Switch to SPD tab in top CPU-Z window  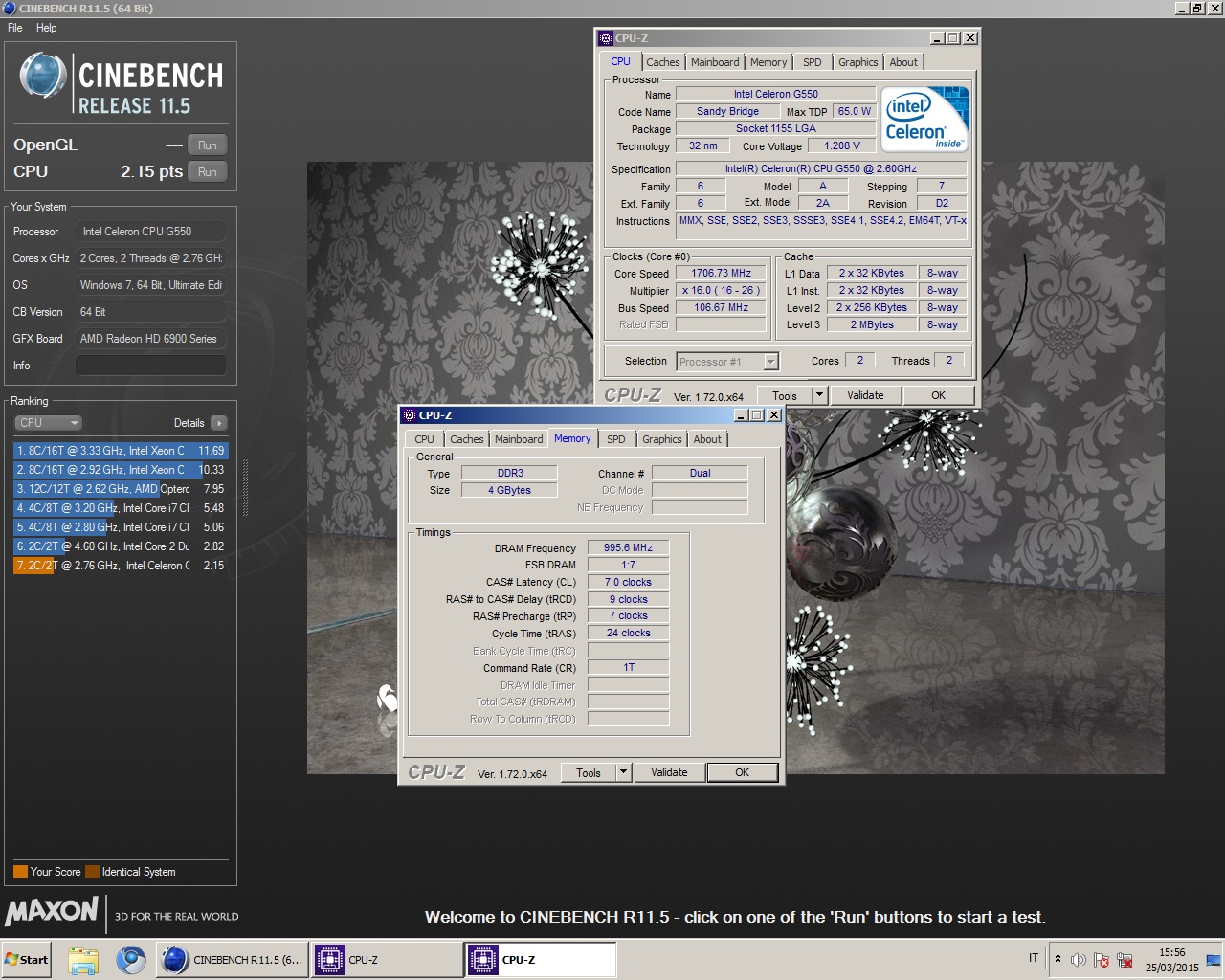point(813,62)
